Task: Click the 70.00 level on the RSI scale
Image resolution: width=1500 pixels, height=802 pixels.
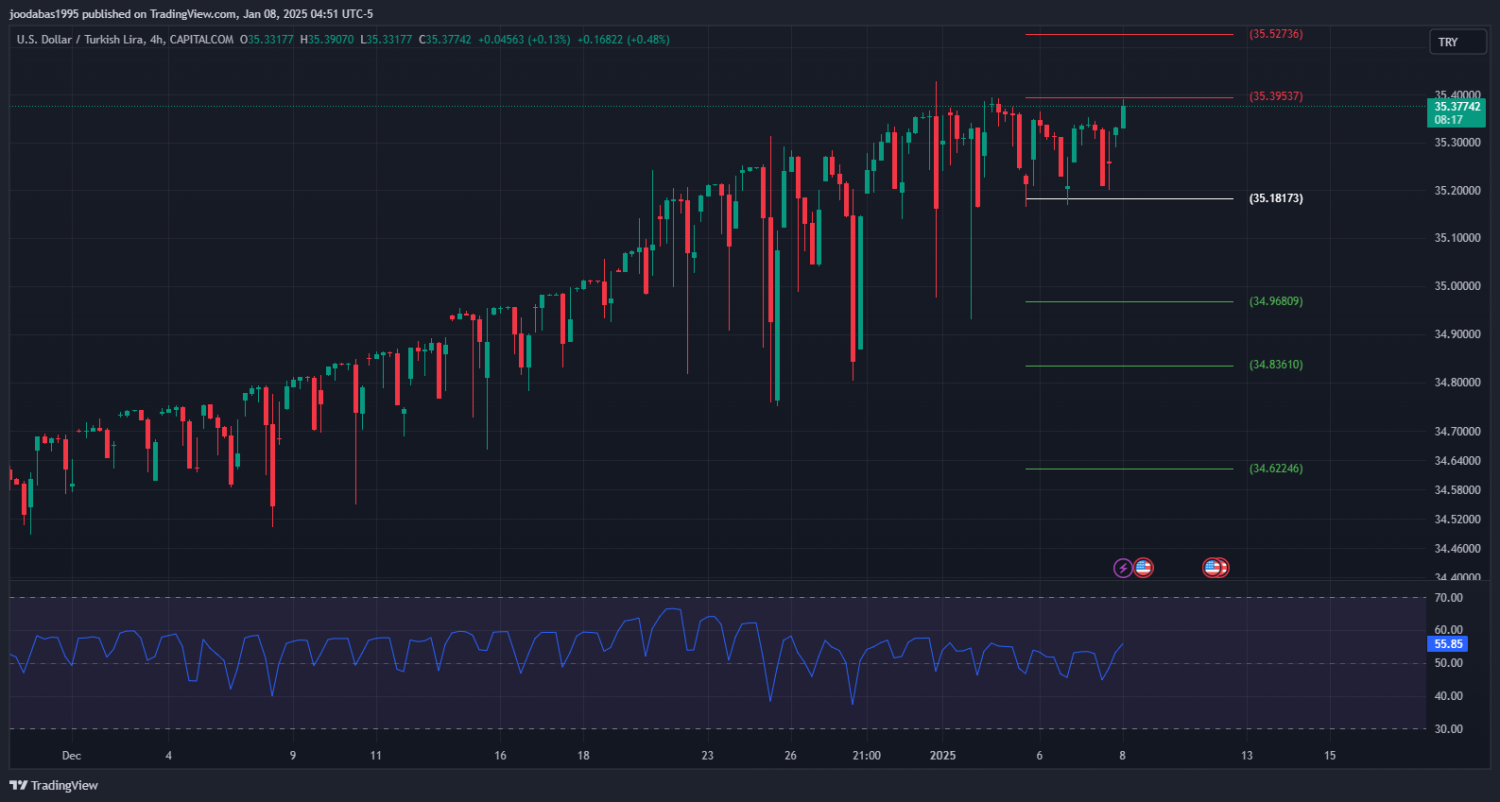Action: [1448, 598]
